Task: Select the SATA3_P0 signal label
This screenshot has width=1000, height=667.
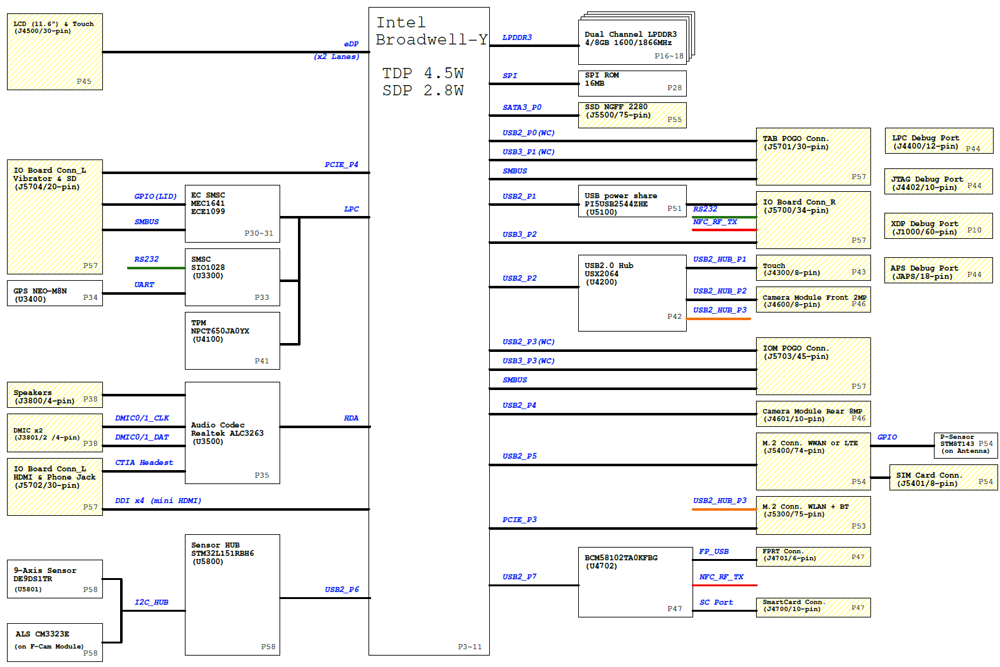Action: click(522, 107)
